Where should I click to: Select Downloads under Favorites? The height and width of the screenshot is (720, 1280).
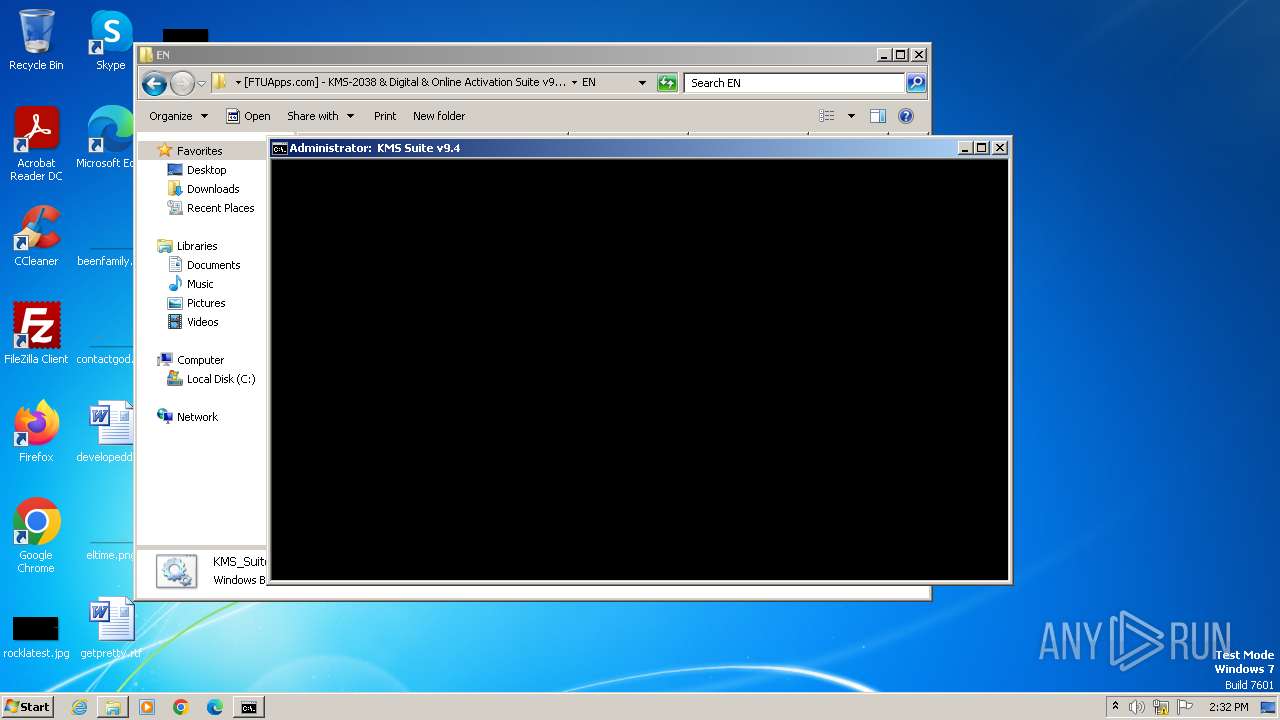(x=213, y=189)
